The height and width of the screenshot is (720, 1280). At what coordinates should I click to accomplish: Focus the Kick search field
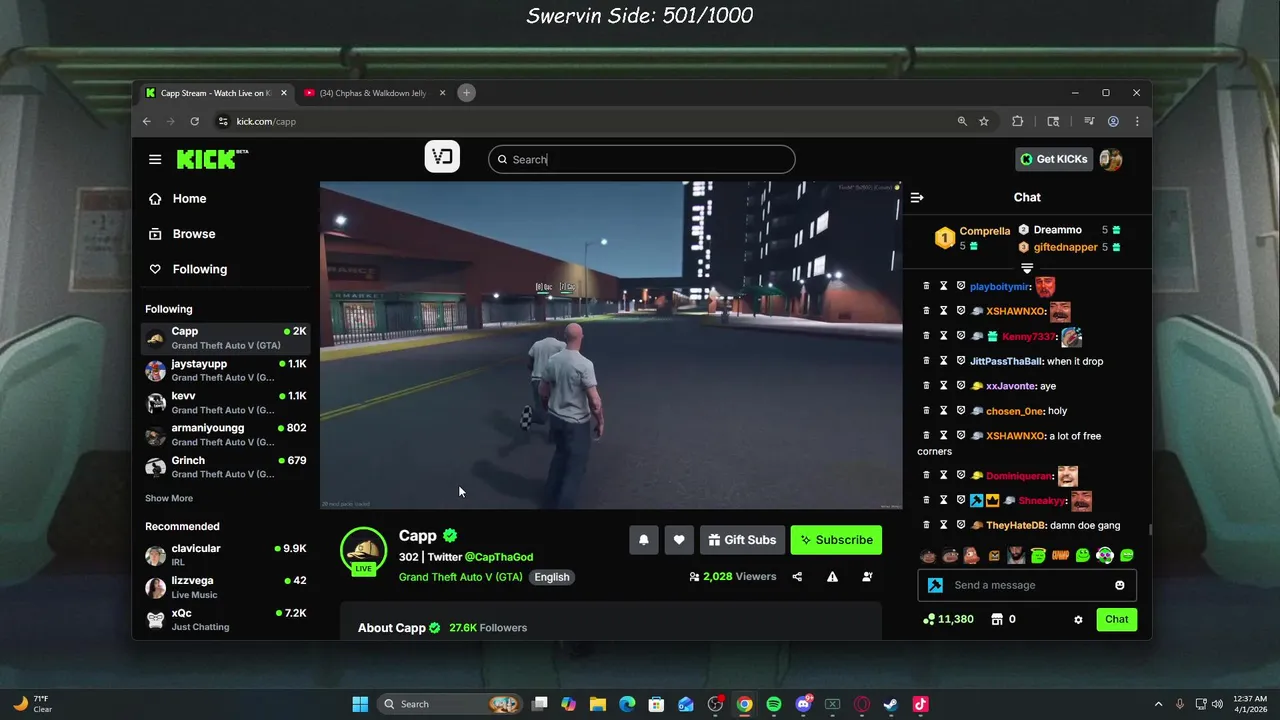pos(642,159)
